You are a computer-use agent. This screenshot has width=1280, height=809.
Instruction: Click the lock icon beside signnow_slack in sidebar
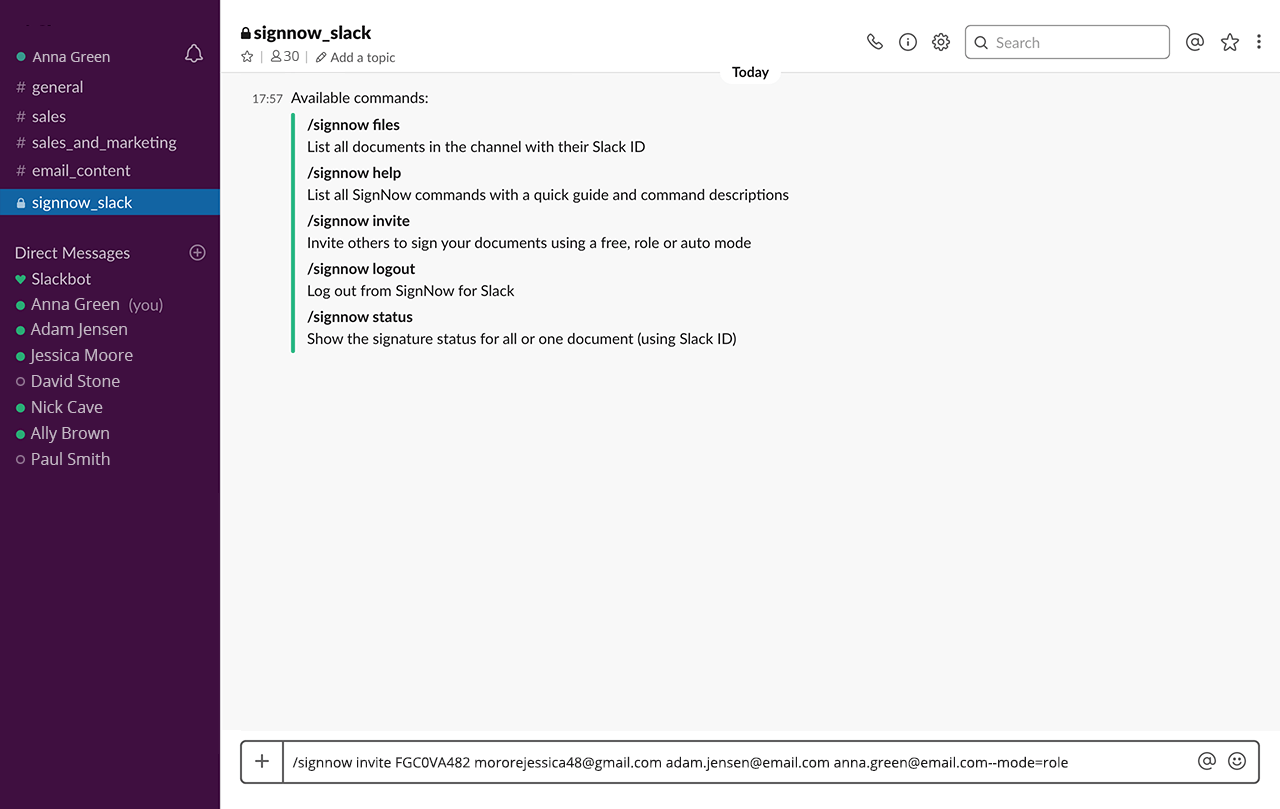[21, 203]
